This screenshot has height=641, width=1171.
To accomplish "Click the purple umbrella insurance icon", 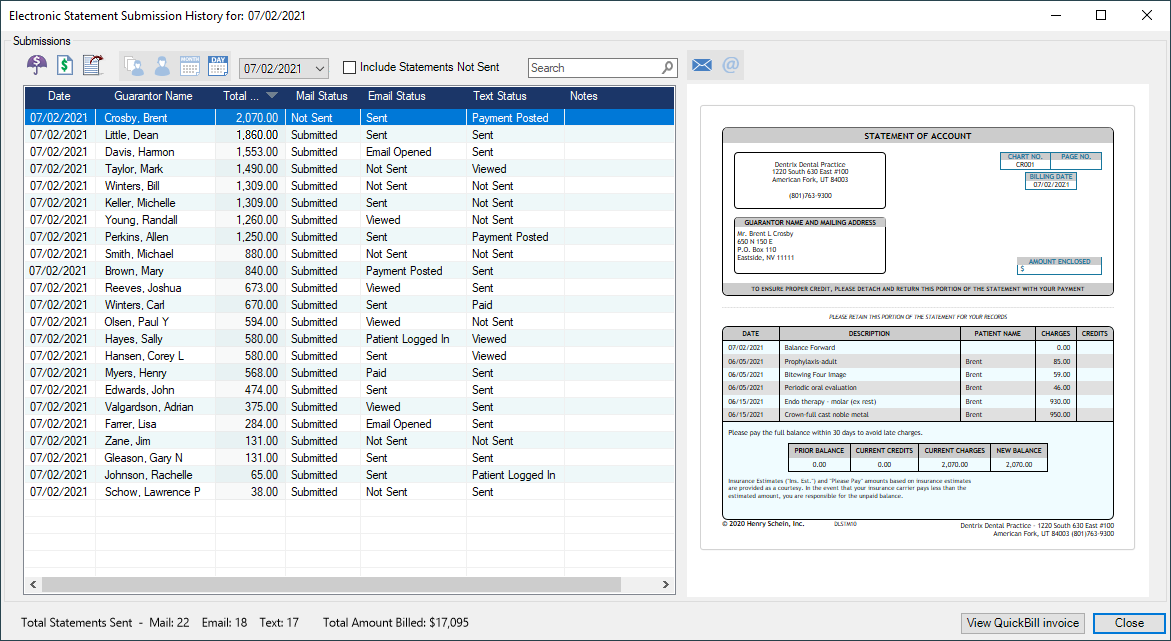I will (37, 67).
